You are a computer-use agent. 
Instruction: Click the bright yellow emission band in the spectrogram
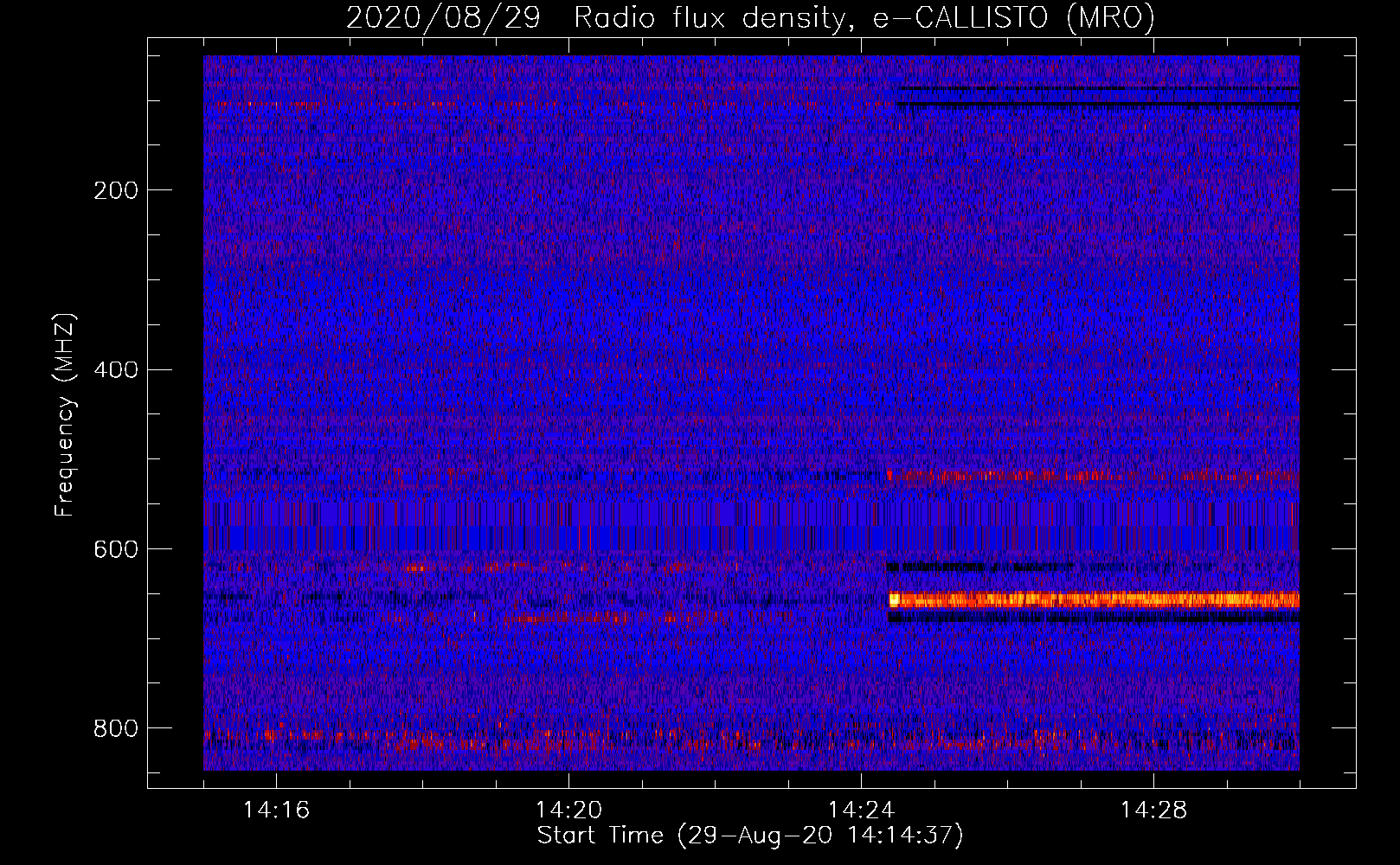(1095, 599)
